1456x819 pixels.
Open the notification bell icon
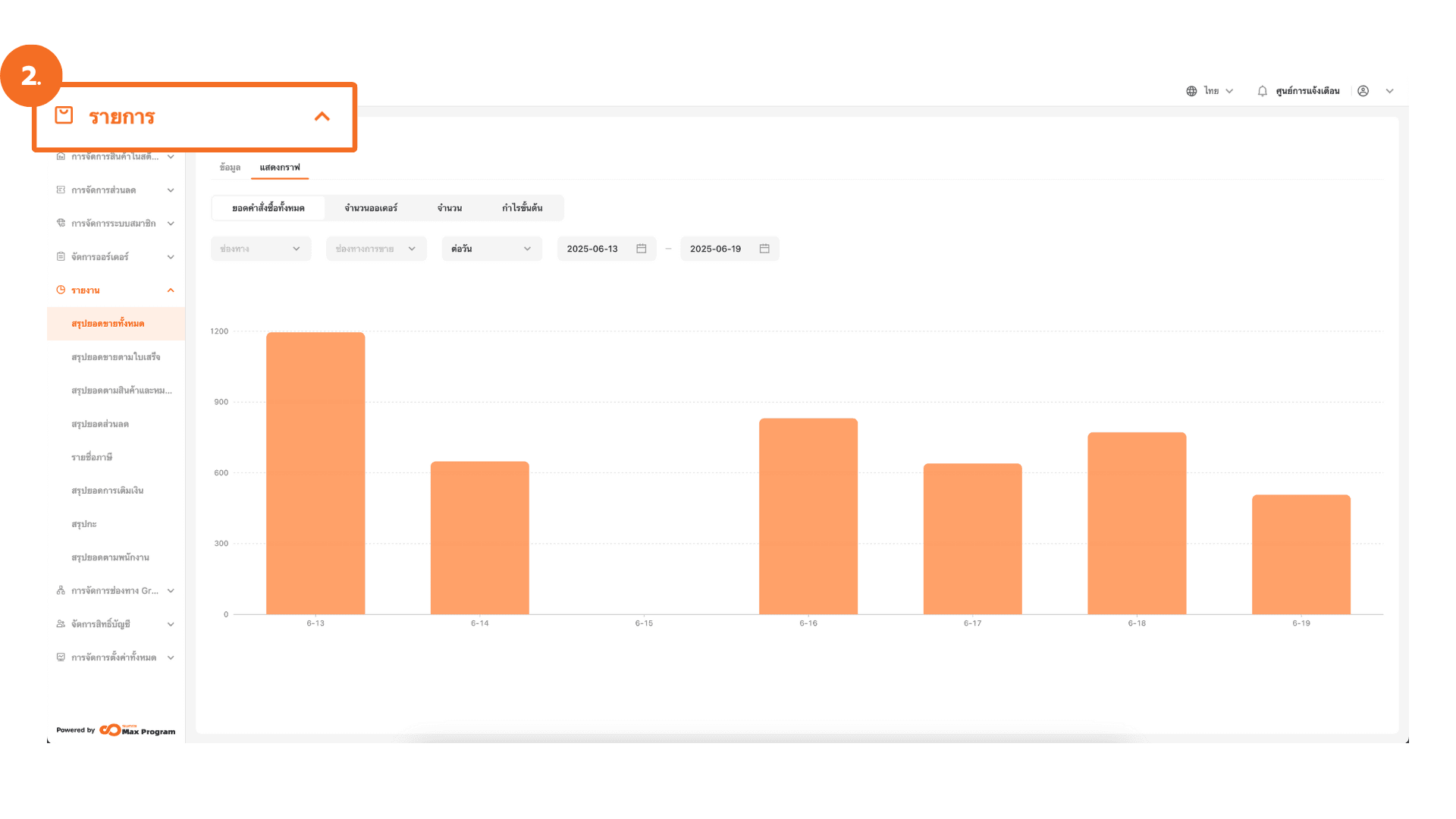1262,91
